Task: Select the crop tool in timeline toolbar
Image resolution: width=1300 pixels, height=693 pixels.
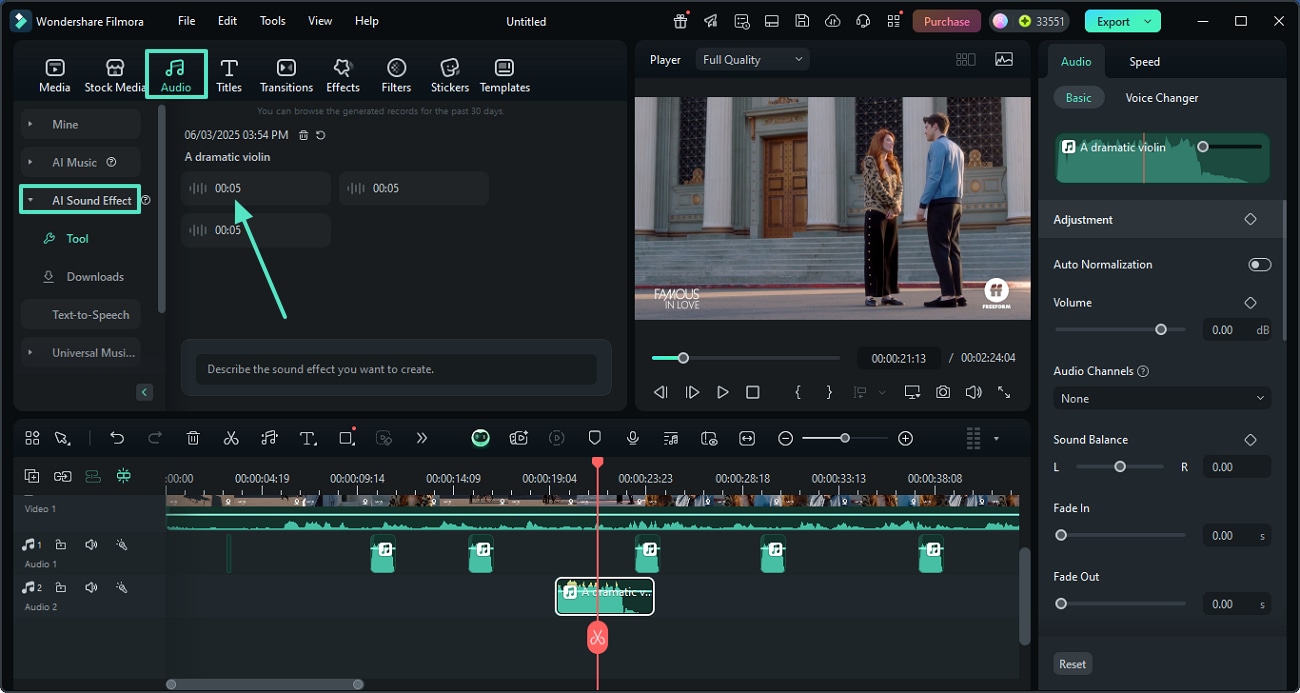Action: (347, 438)
